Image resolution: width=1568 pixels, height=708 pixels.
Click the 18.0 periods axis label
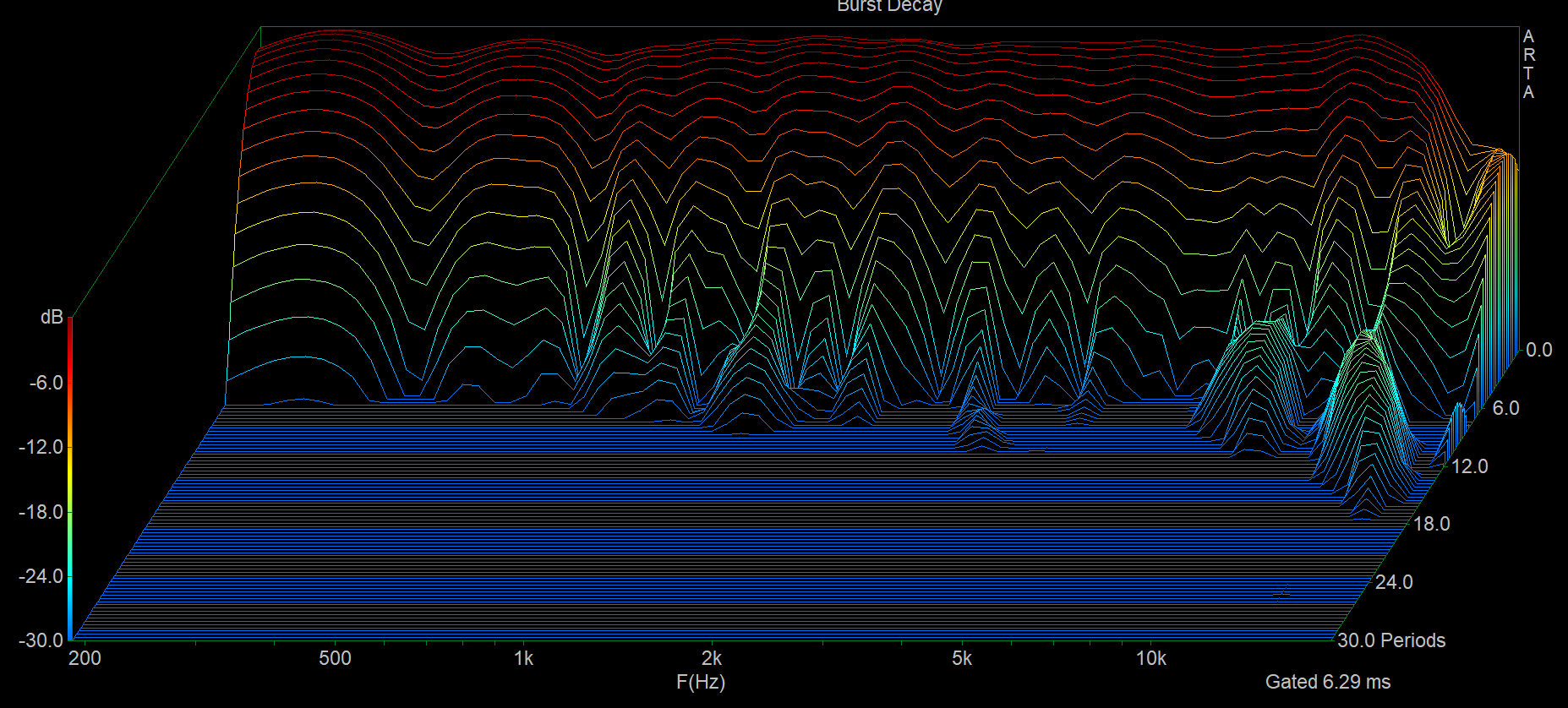point(1431,524)
